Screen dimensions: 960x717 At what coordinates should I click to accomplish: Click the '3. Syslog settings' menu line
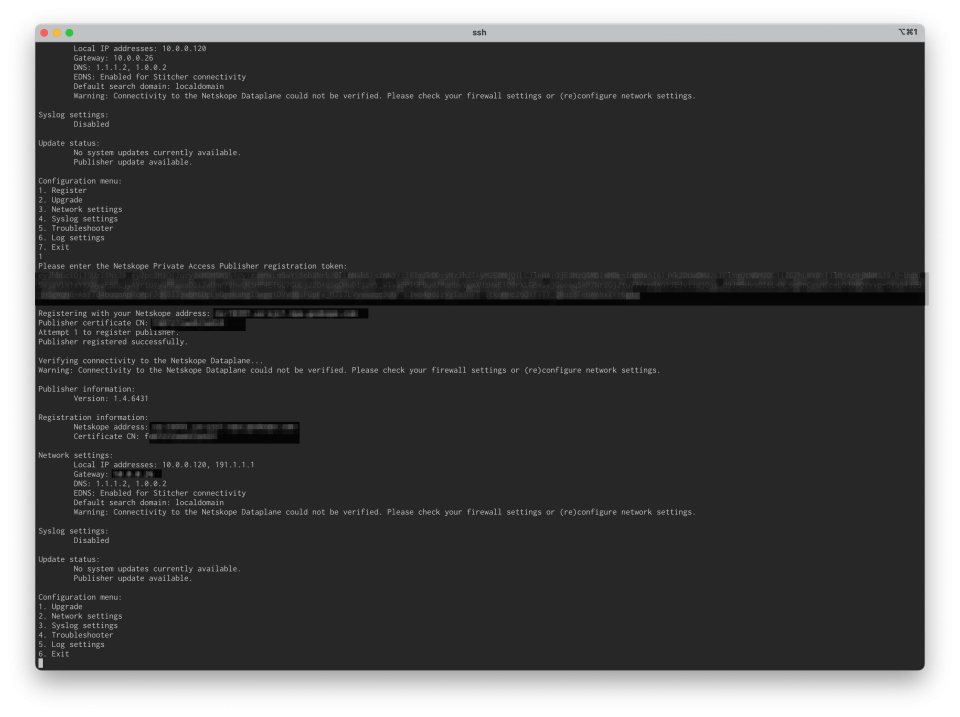coord(78,626)
